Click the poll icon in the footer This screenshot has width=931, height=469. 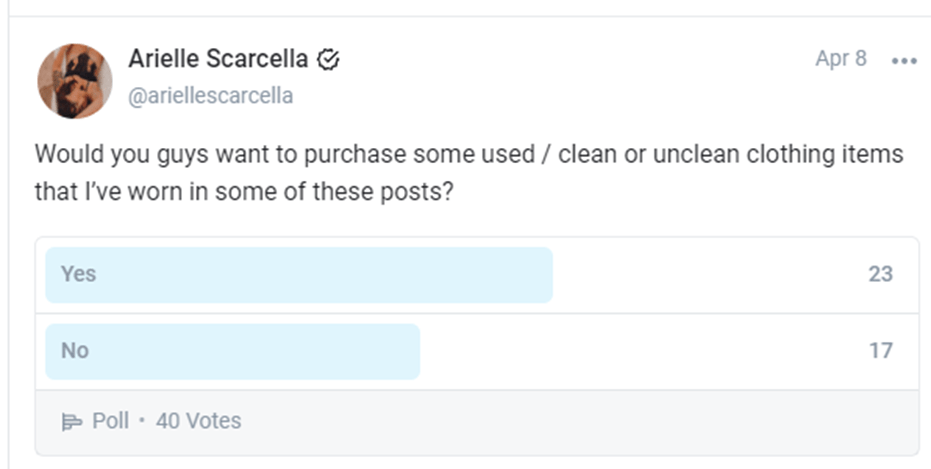[72, 422]
